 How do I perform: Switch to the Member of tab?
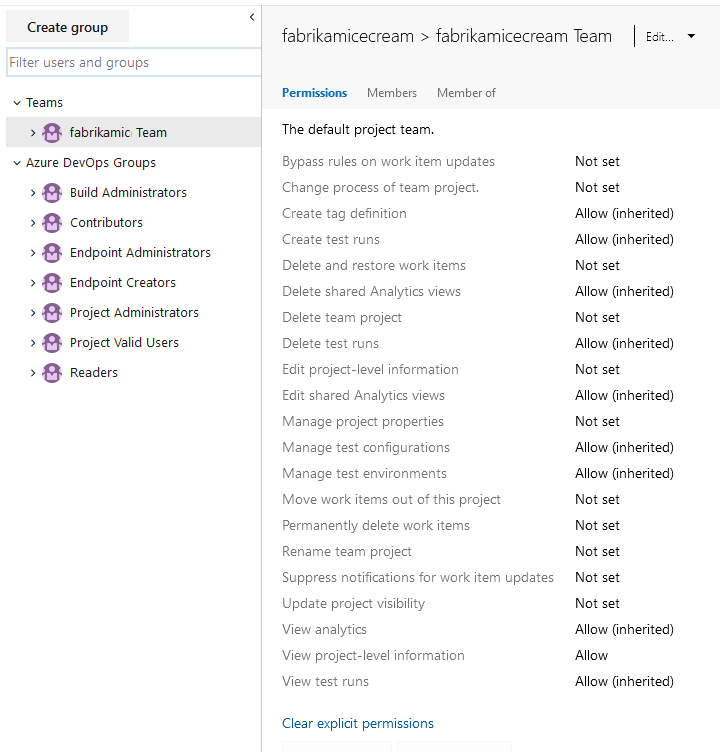coord(466,93)
